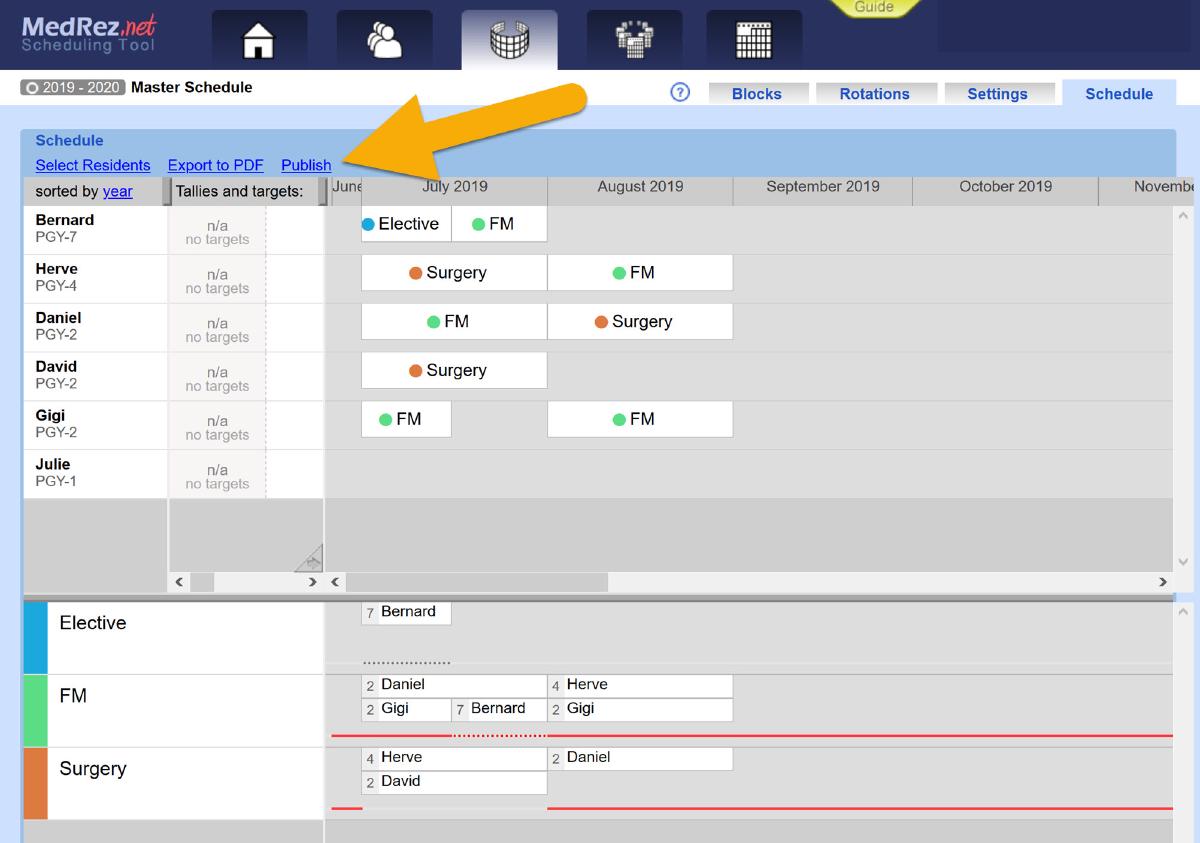Open the Home page via house icon

click(x=259, y=41)
